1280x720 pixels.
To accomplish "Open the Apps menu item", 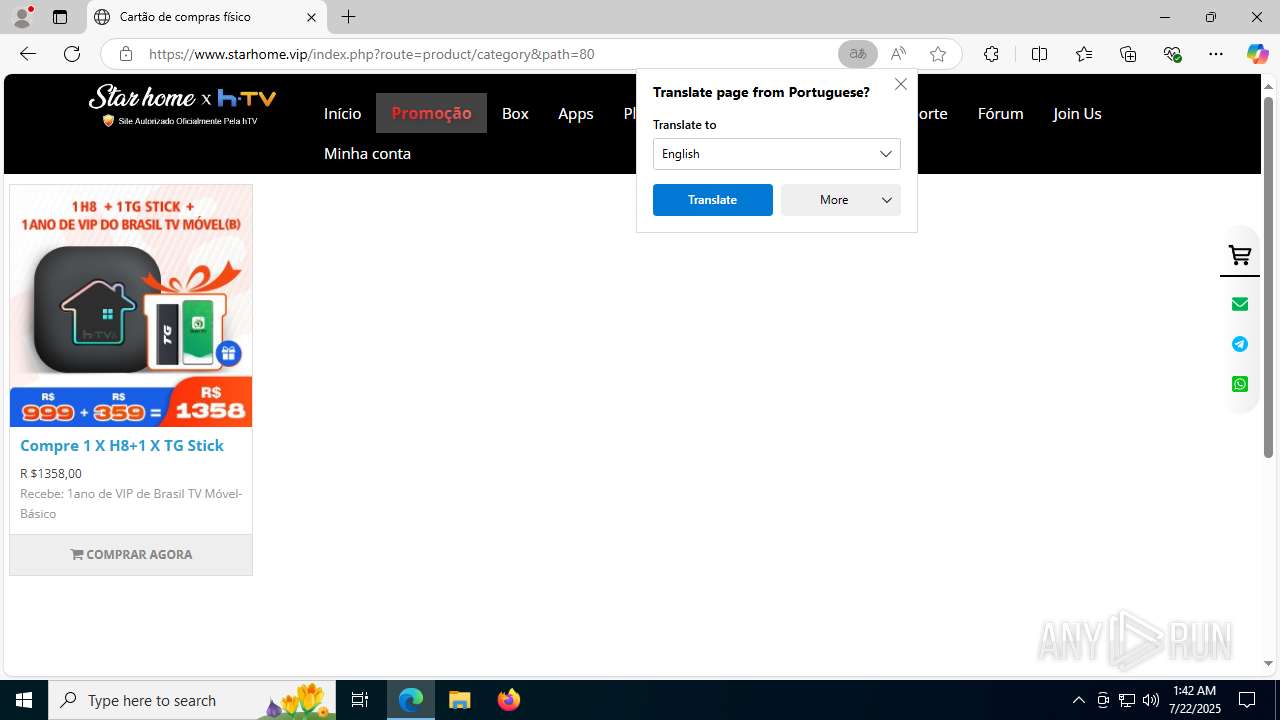I will coord(576,113).
